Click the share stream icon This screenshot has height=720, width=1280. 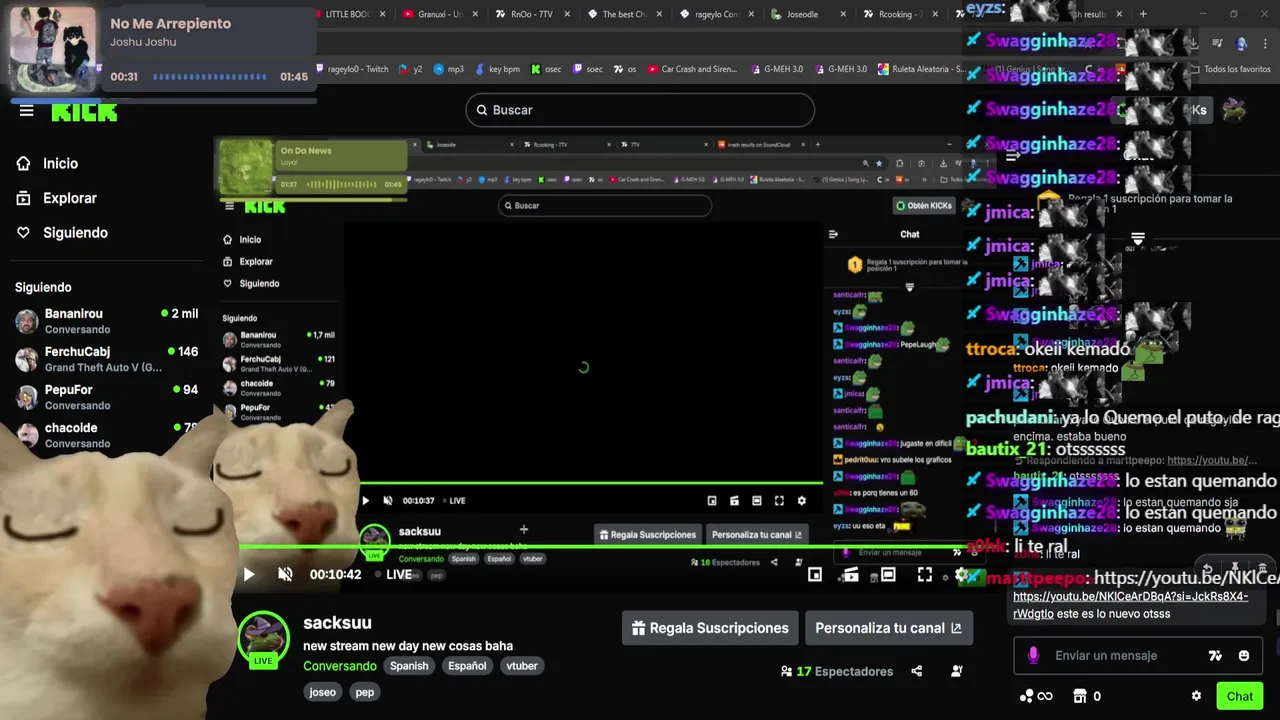pos(916,671)
